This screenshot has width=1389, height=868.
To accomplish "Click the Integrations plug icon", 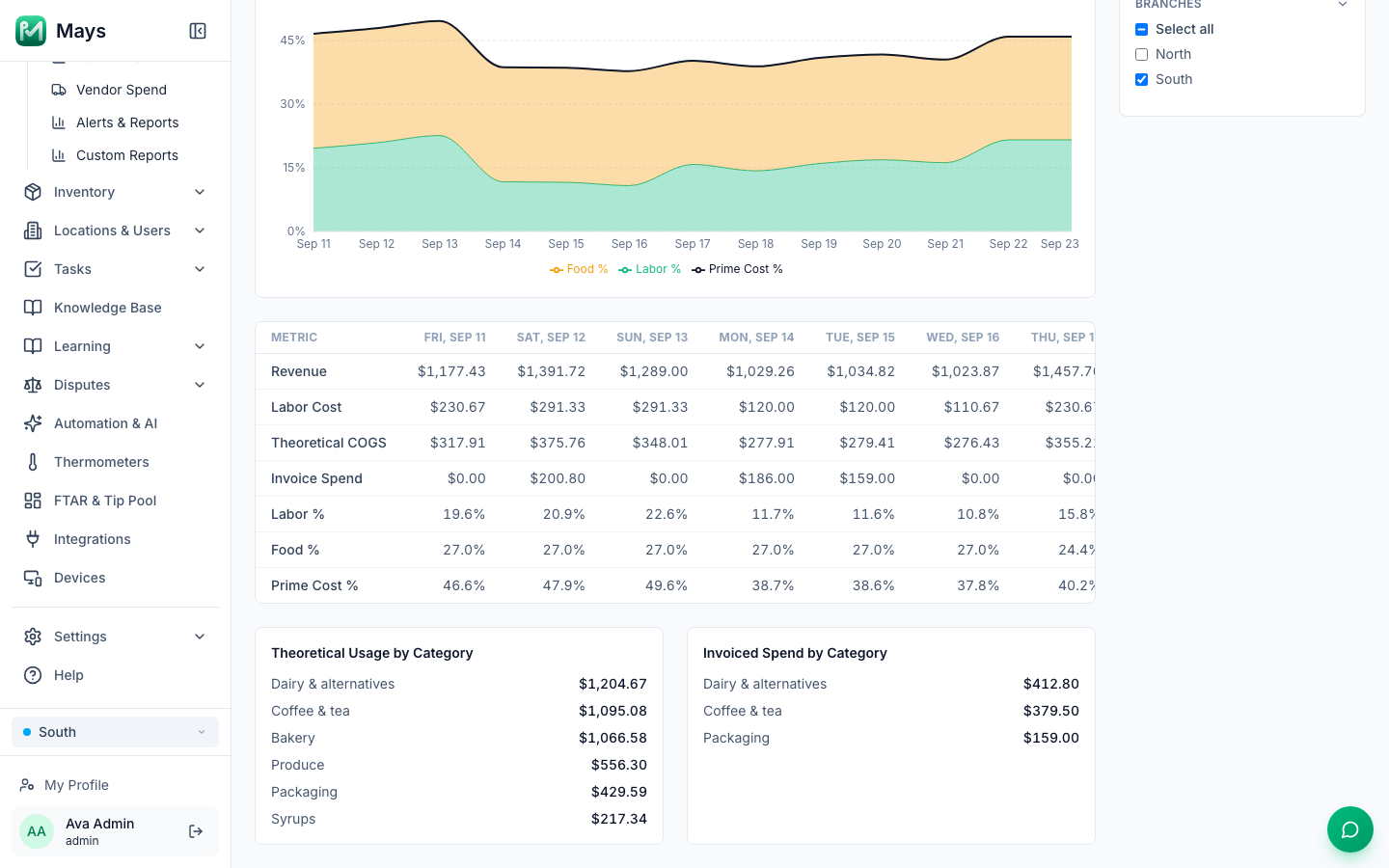I will (x=33, y=539).
